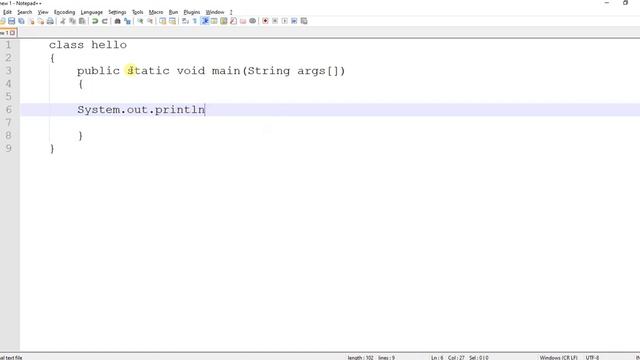
Task: Undo the last edit with the Undo arrow
Action: click(95, 21)
